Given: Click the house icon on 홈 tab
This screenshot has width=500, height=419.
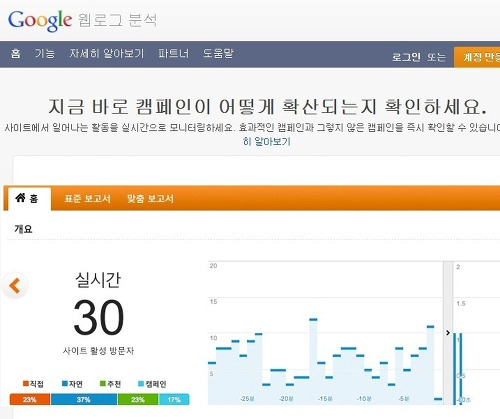Looking at the screenshot, I should 20,198.
